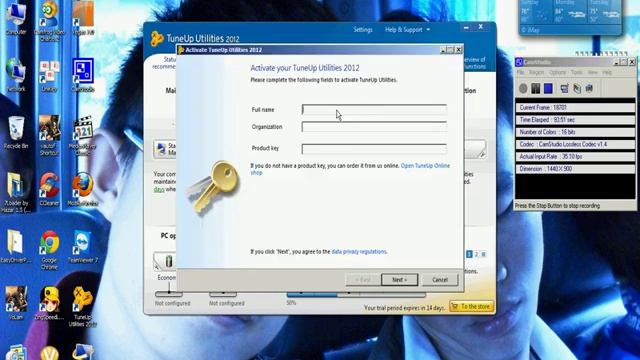Open the Help menu in CamStudio

tap(607, 72)
